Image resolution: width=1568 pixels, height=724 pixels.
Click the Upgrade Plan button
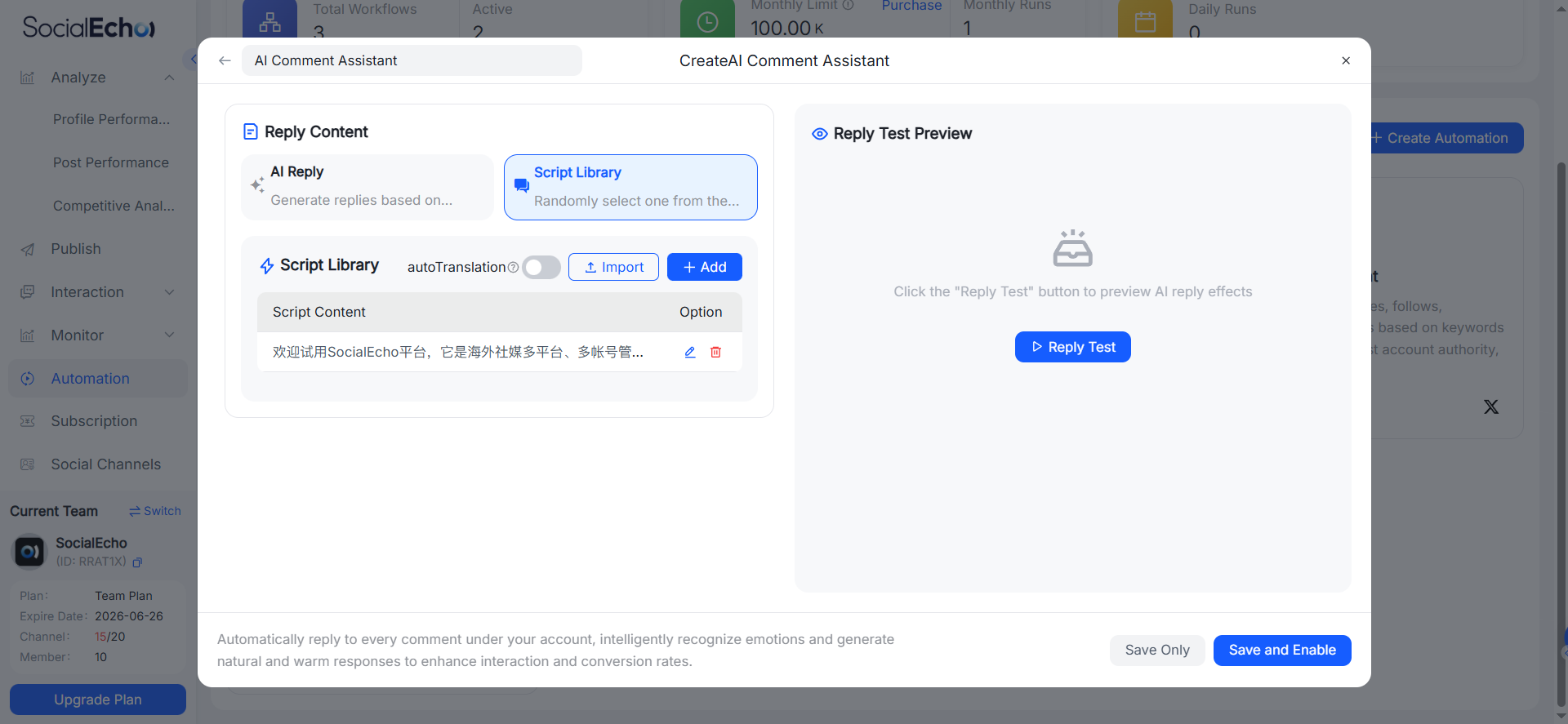pos(98,700)
